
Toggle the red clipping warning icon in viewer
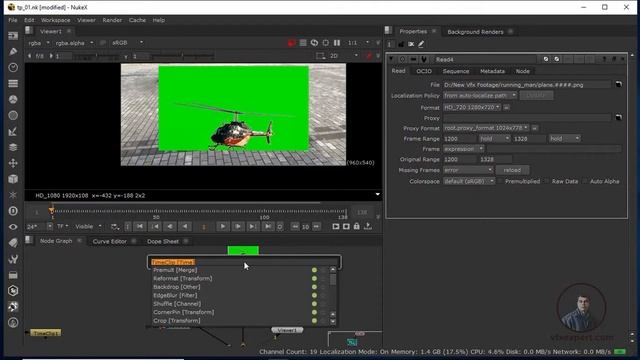[x=291, y=43]
